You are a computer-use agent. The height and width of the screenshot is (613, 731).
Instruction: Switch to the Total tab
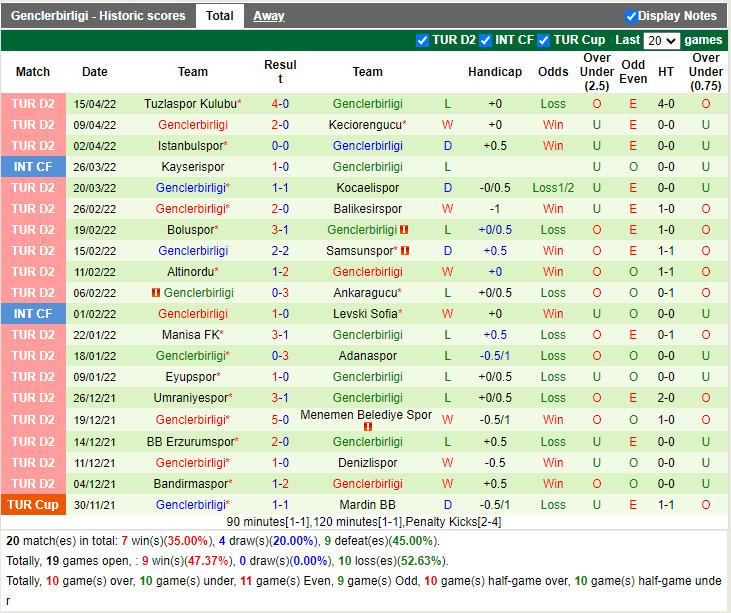220,16
